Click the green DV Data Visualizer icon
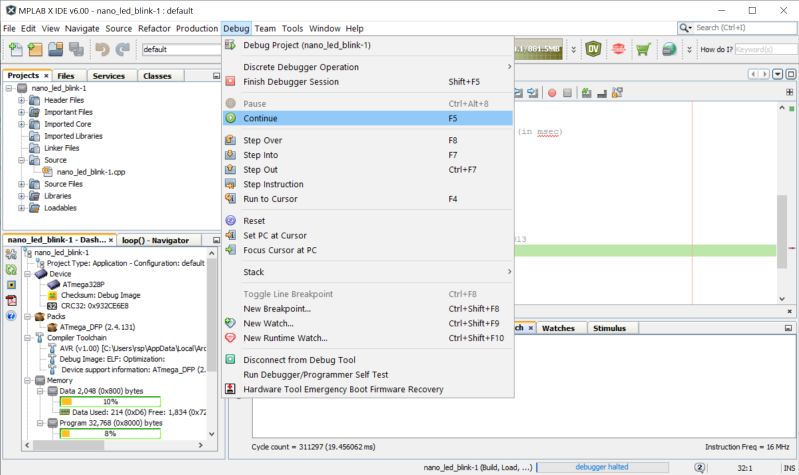 [x=593, y=49]
